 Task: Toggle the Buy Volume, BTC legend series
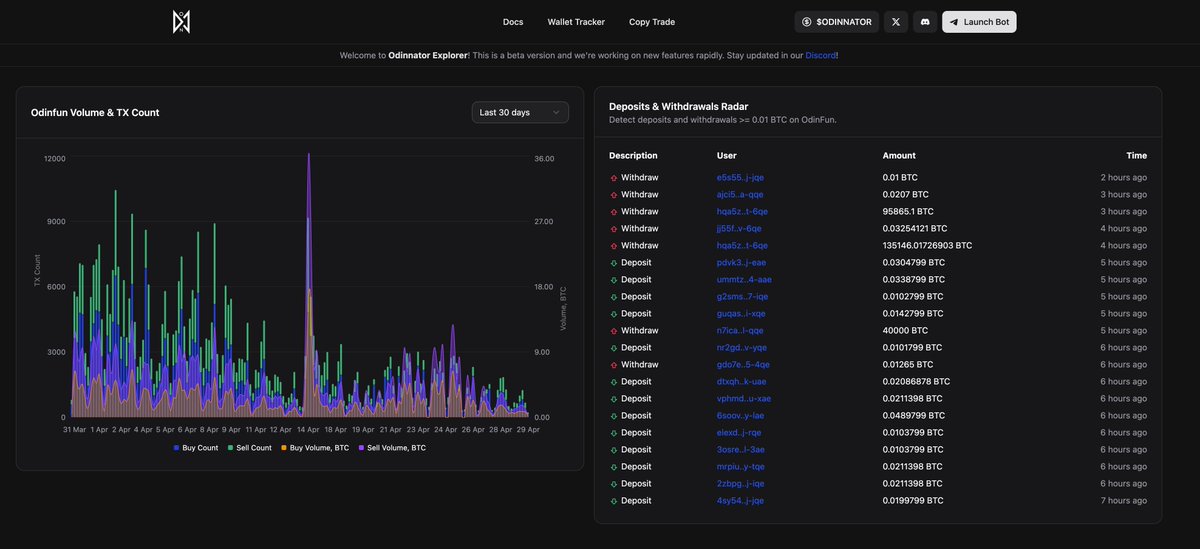[315, 448]
